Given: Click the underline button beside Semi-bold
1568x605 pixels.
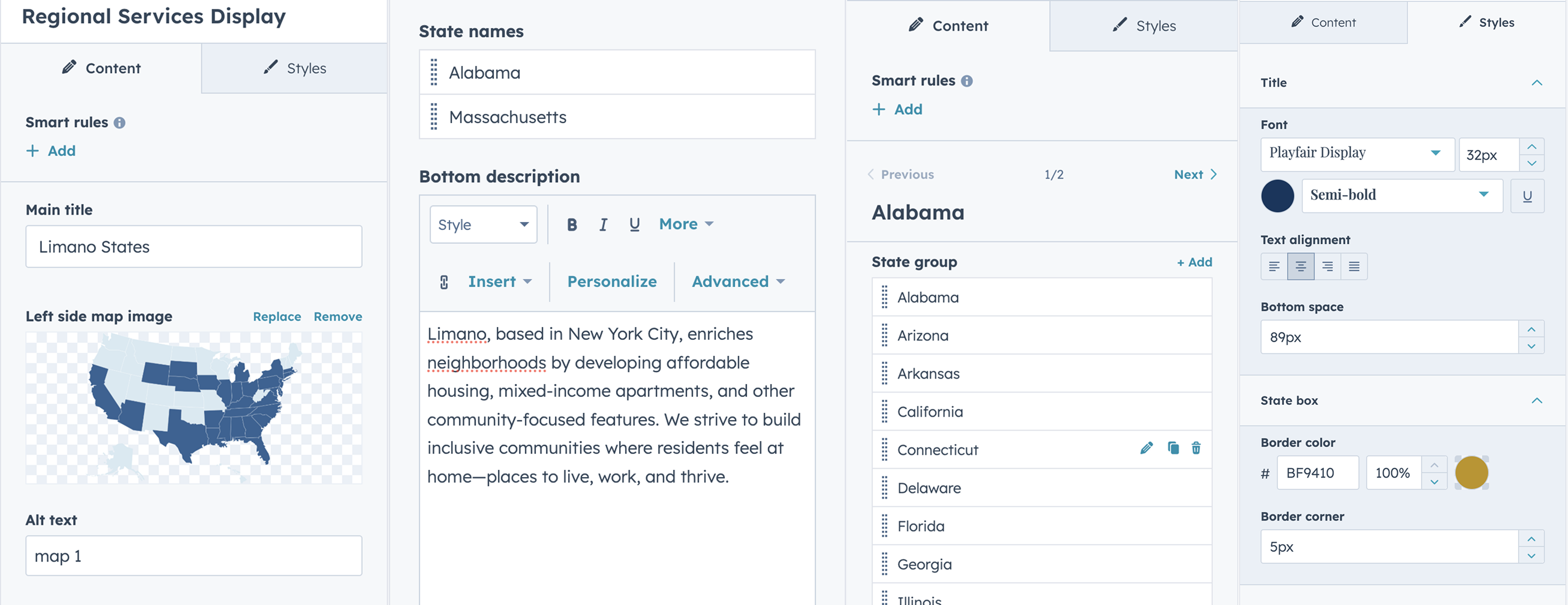Looking at the screenshot, I should click(x=1527, y=196).
